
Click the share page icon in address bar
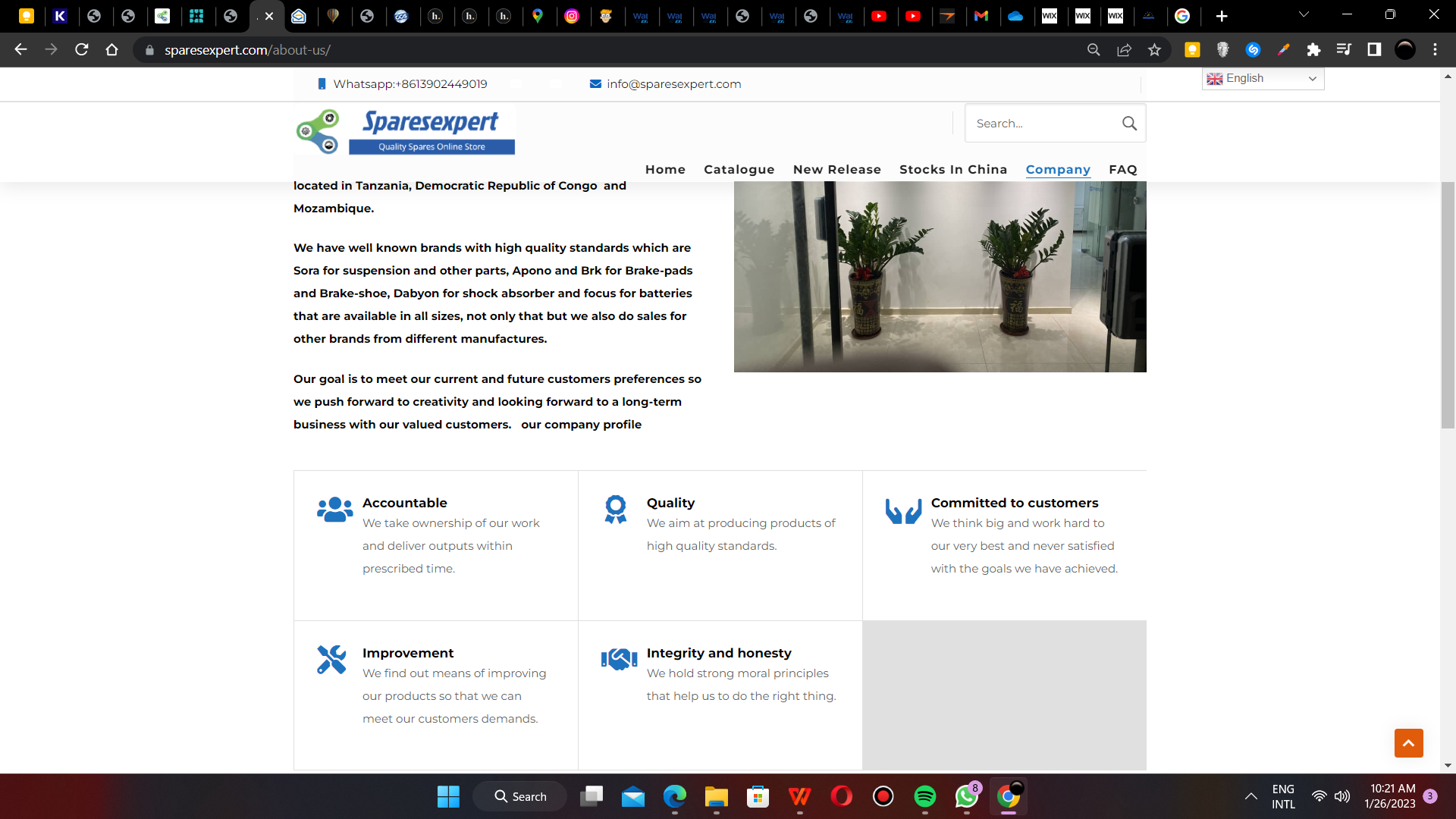pos(1124,50)
